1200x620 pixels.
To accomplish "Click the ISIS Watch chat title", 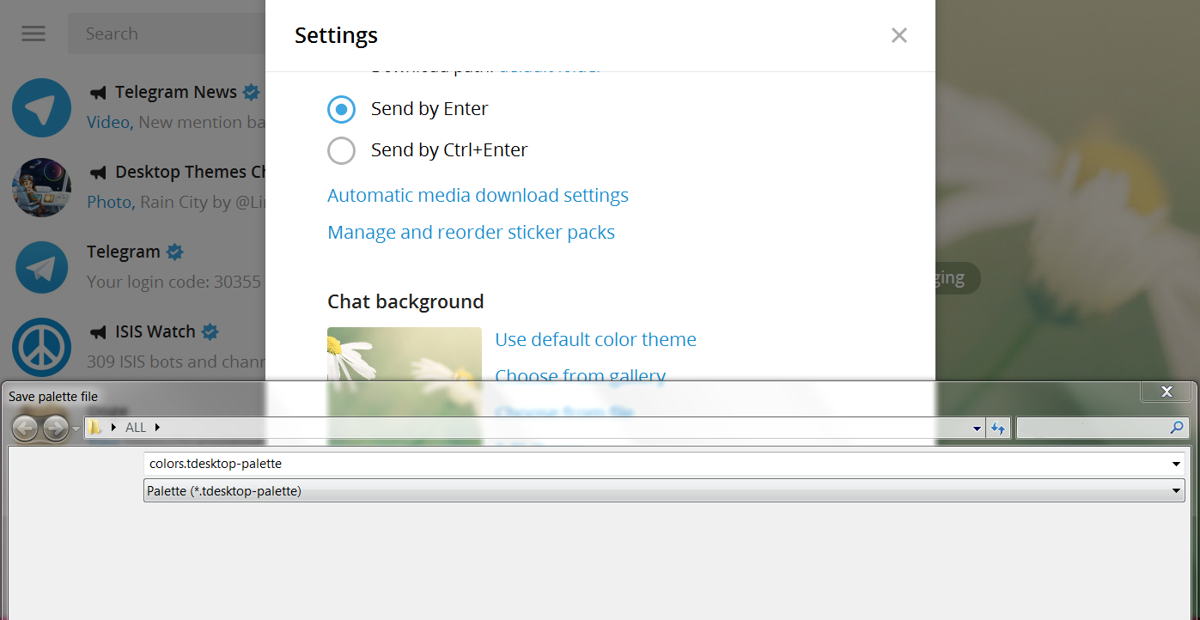I will [156, 332].
